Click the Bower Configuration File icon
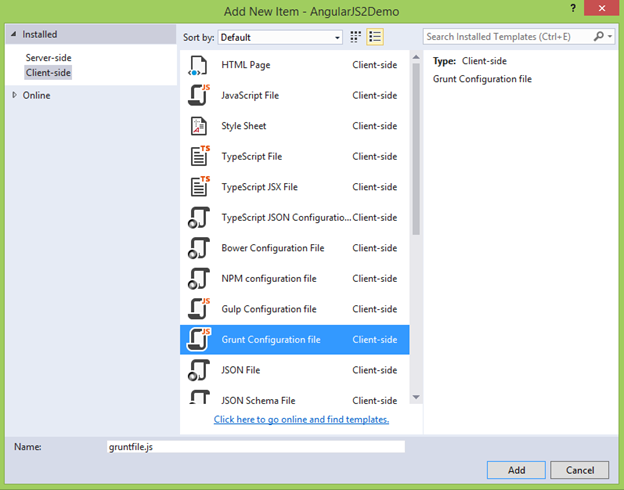 click(x=199, y=248)
